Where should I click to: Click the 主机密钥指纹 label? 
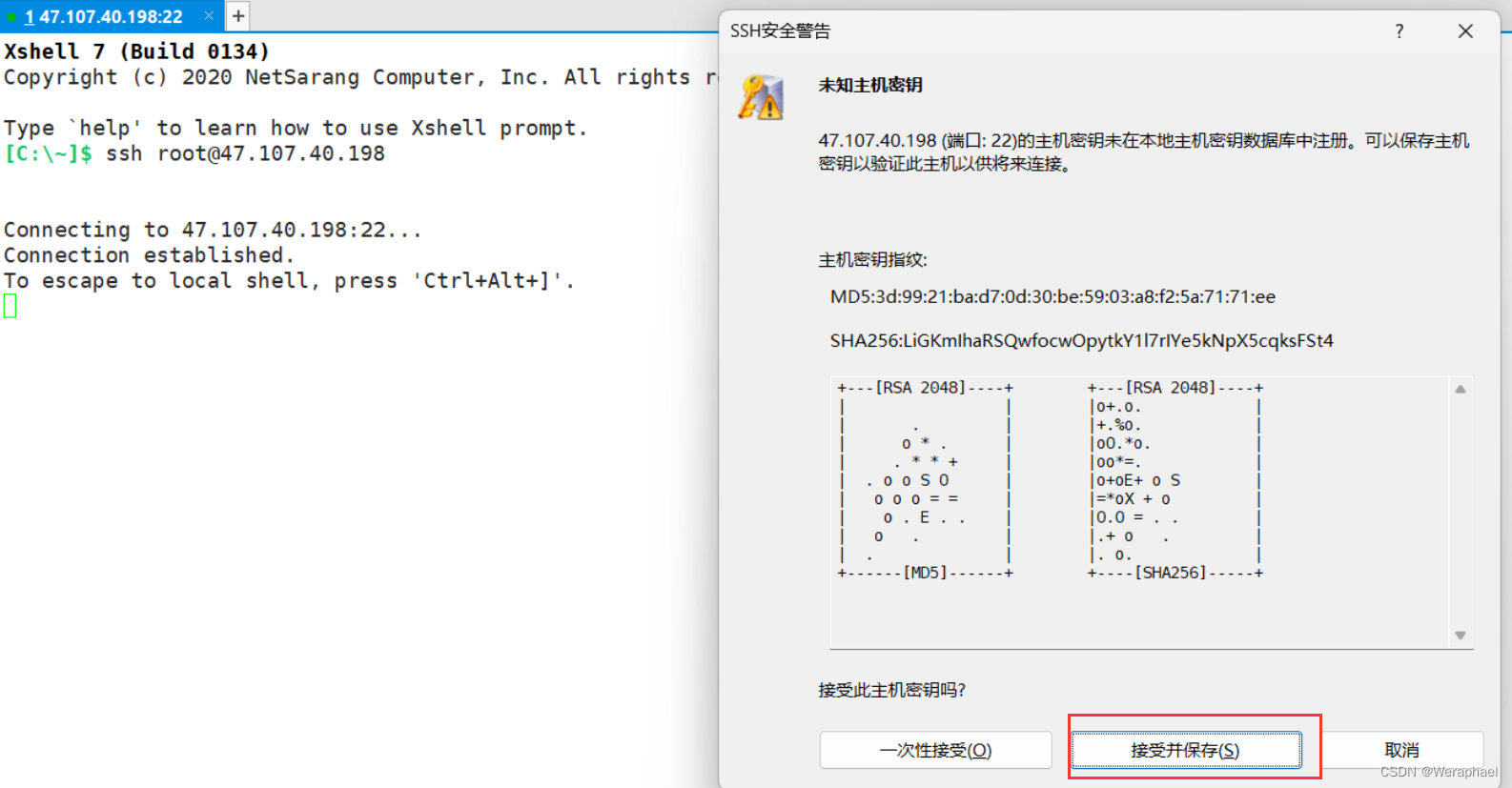[x=872, y=259]
